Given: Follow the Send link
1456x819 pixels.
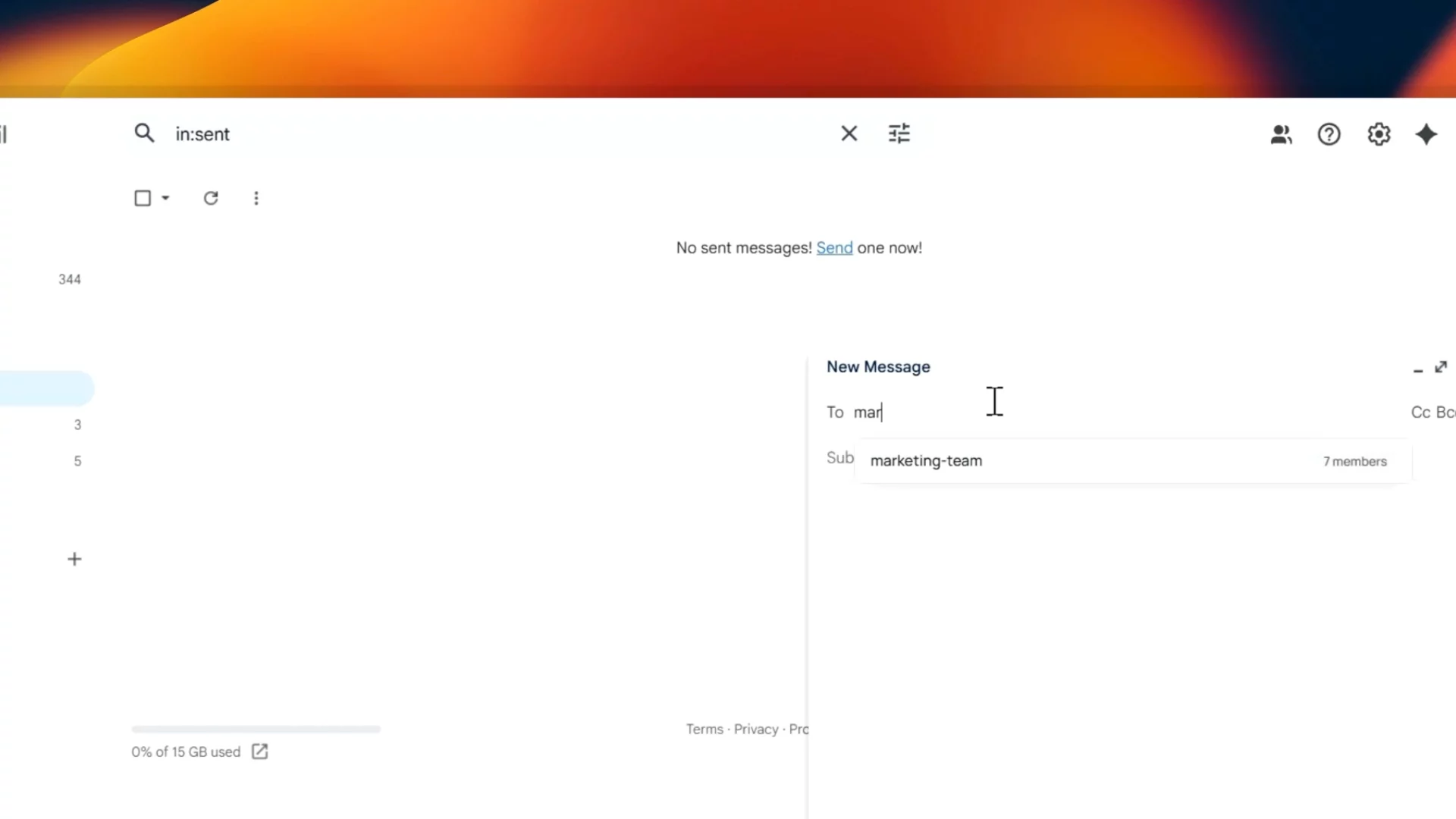Looking at the screenshot, I should [834, 248].
